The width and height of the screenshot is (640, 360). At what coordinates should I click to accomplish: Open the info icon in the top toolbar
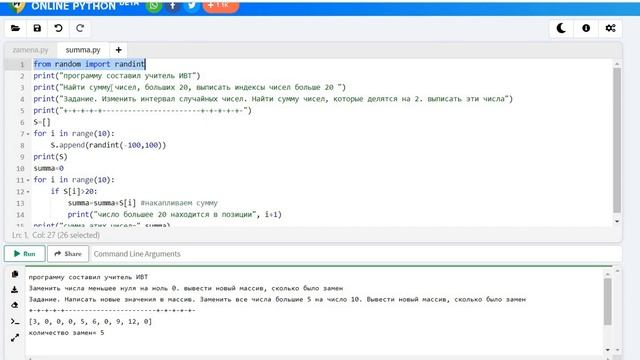[586, 28]
